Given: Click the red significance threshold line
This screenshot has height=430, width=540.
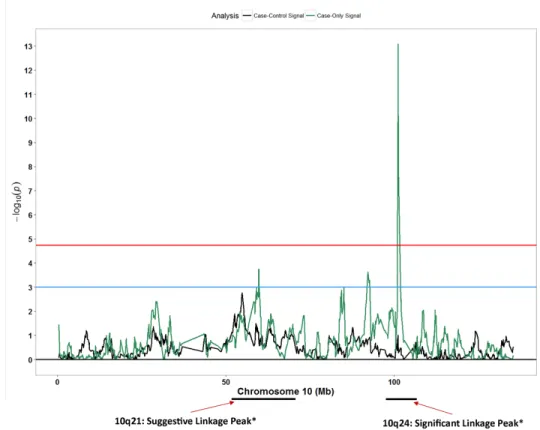Looking at the screenshot, I should coord(286,245).
